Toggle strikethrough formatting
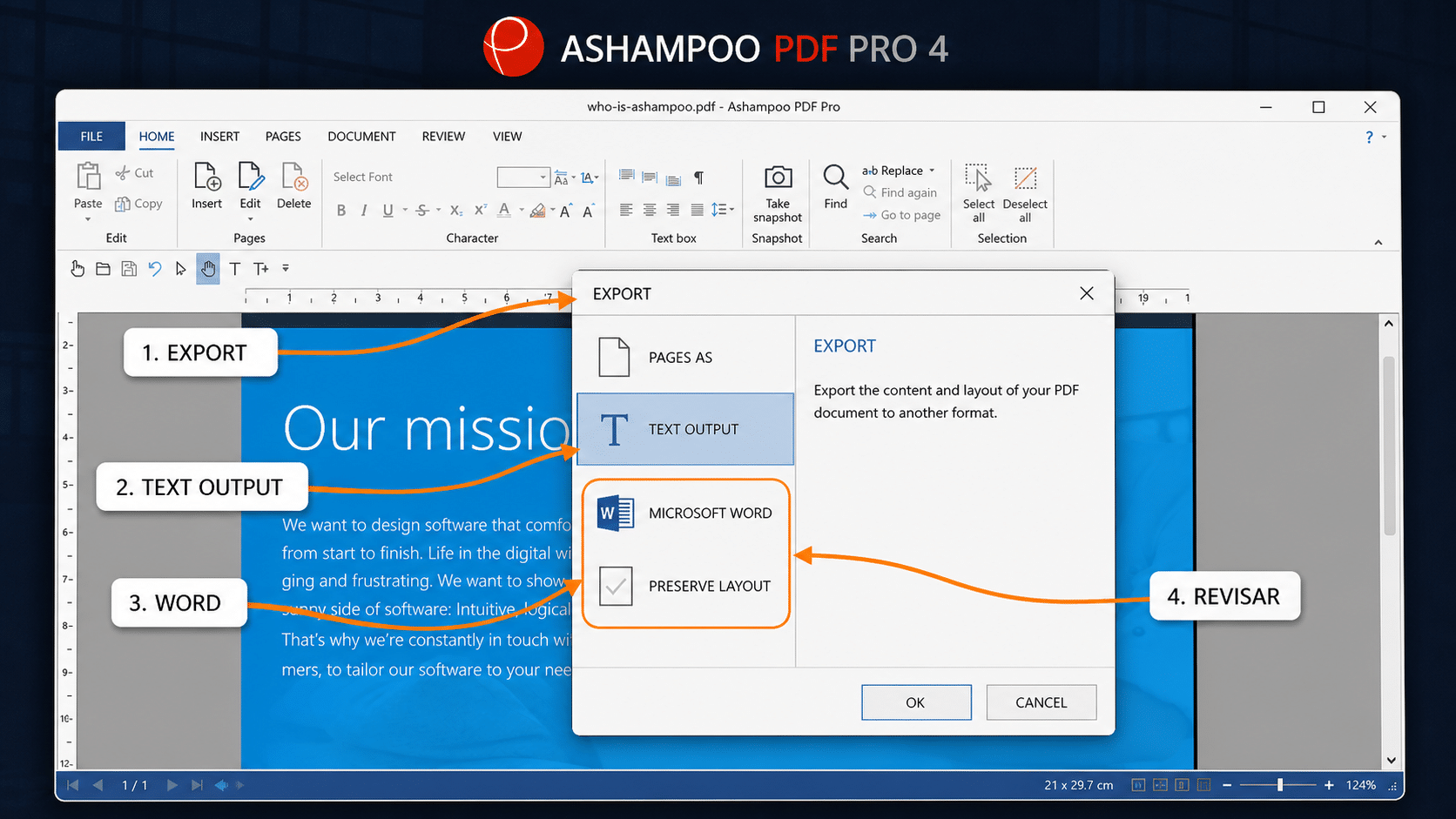 [422, 211]
